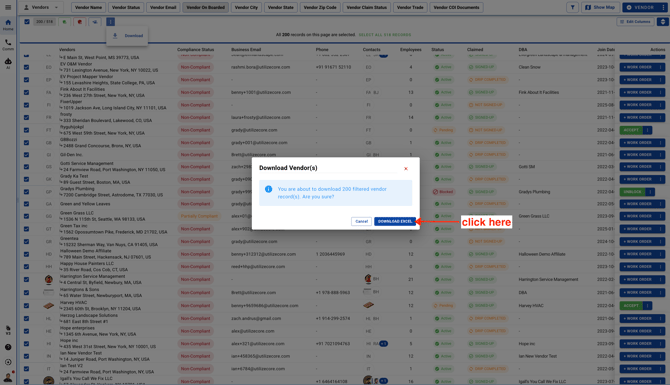Click the green bulk action icon

coord(65,22)
